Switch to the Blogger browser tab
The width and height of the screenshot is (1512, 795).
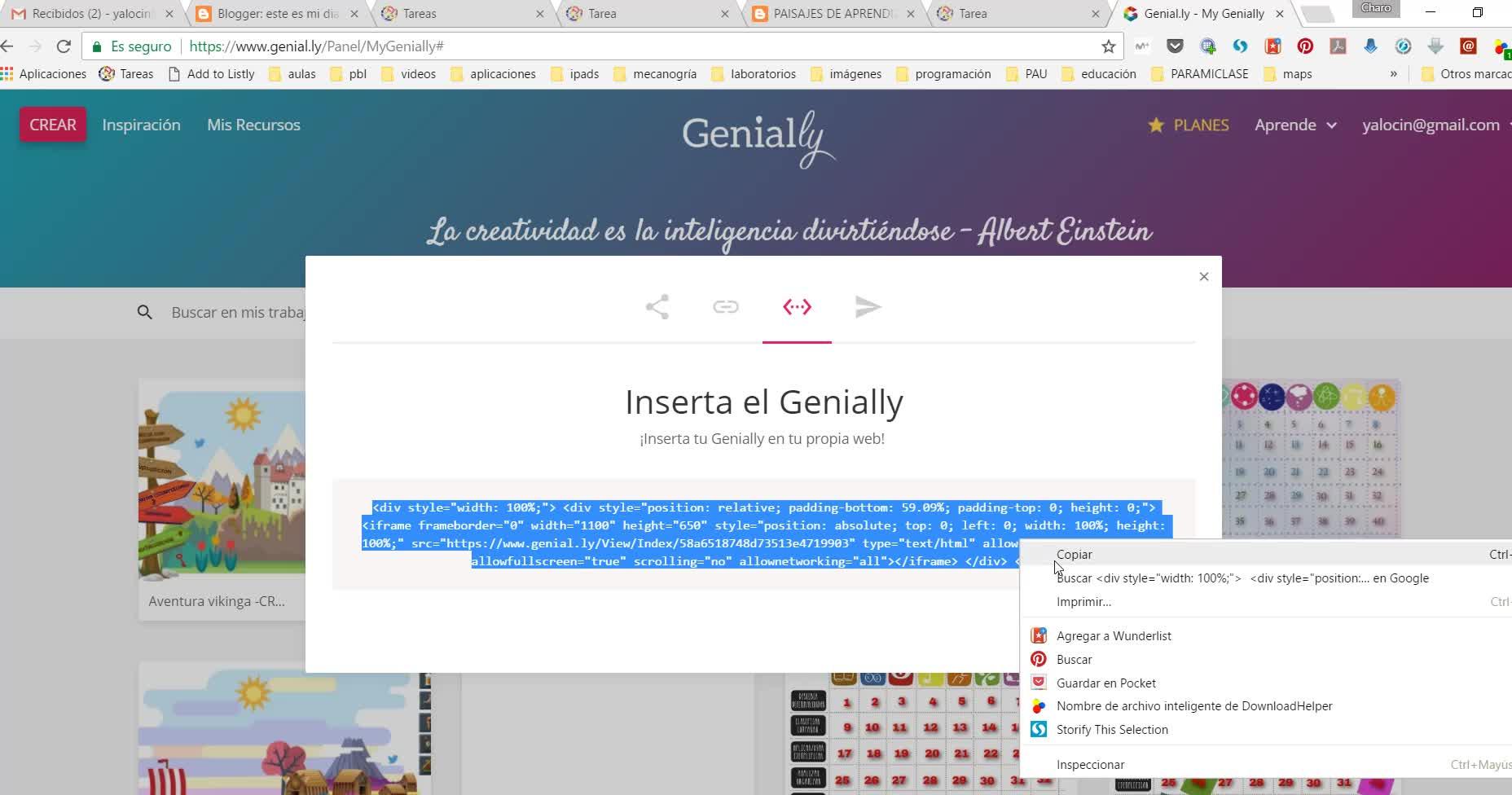(278, 14)
